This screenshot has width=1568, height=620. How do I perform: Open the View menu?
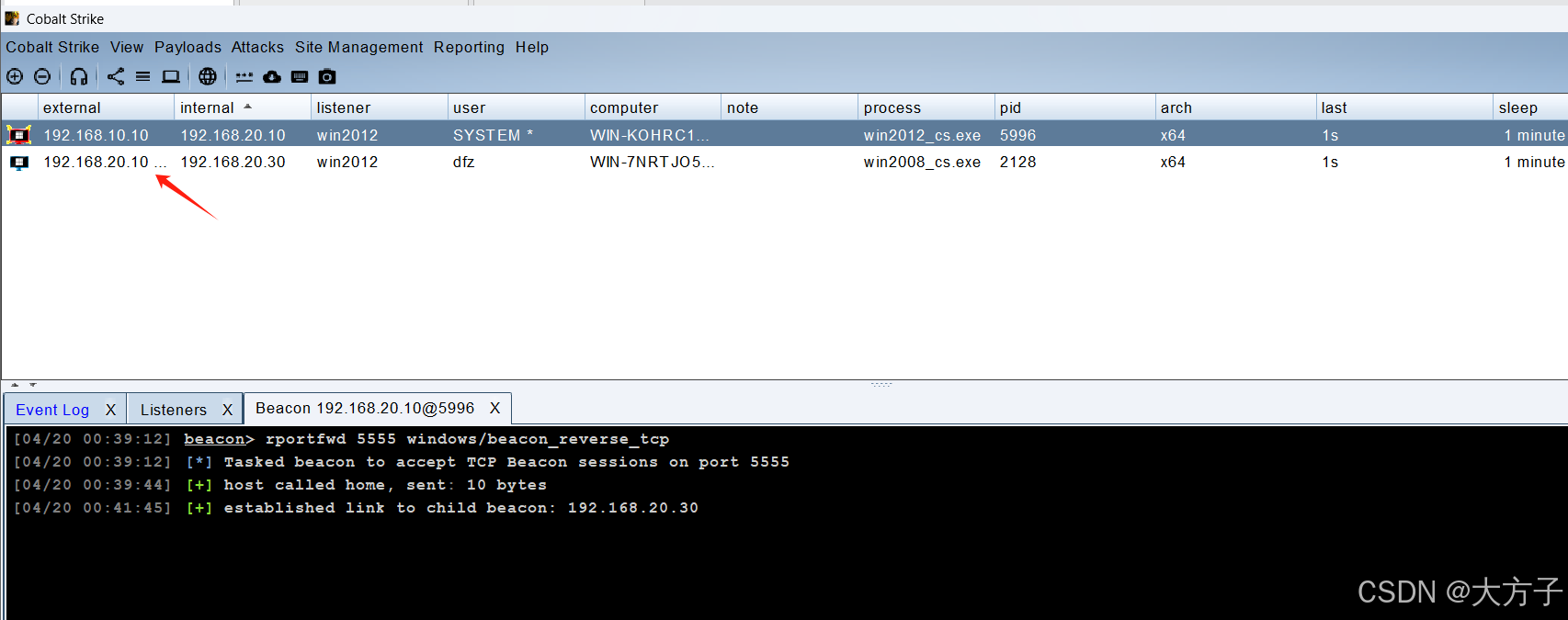click(x=127, y=48)
